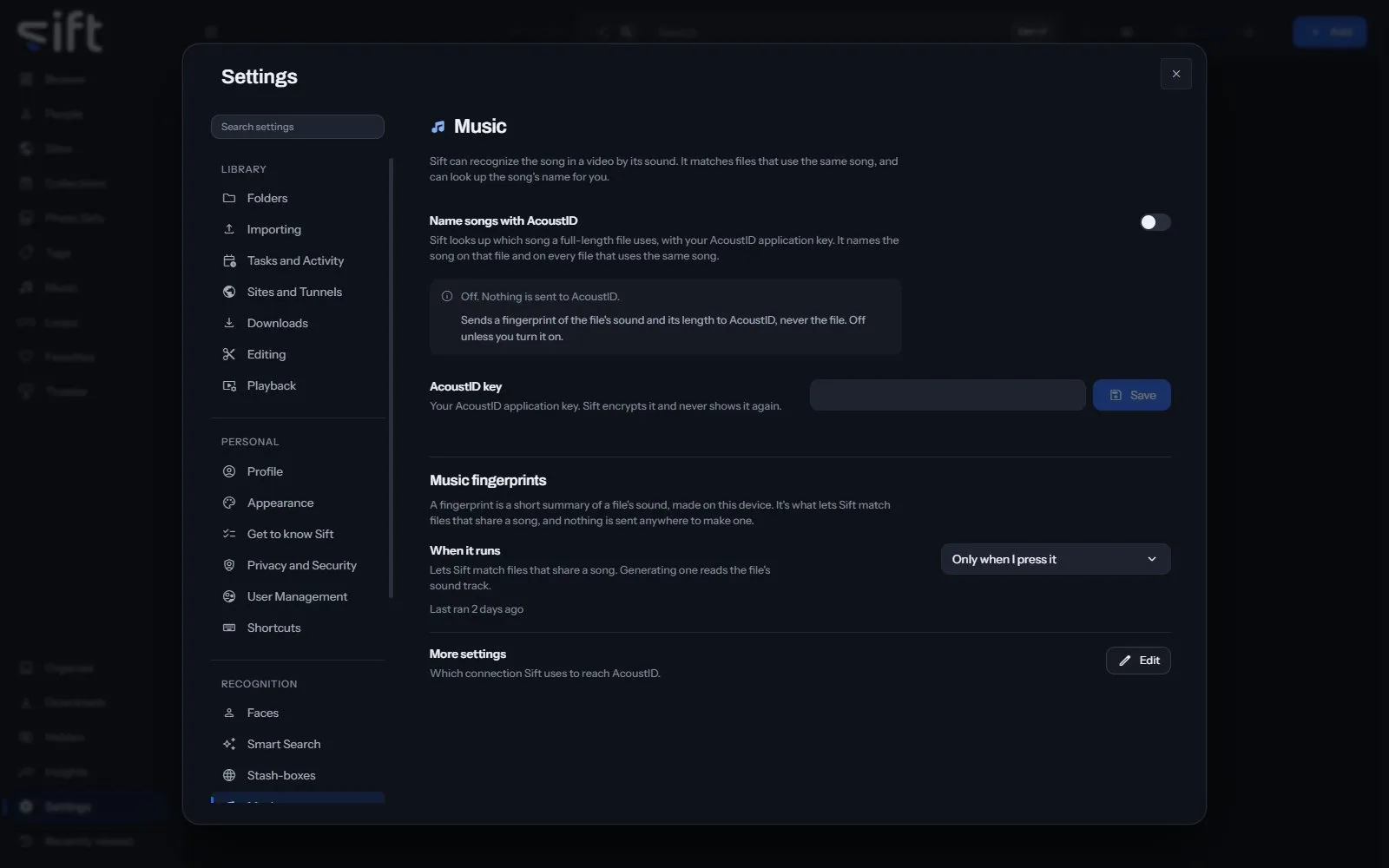1389x868 pixels.
Task: Click the Profile person icon
Action: pos(229,471)
